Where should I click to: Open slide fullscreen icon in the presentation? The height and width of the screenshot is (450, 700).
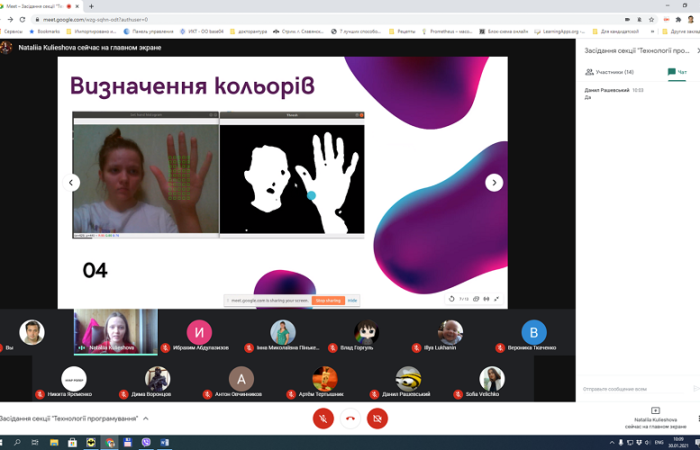pyautogui.click(x=498, y=298)
